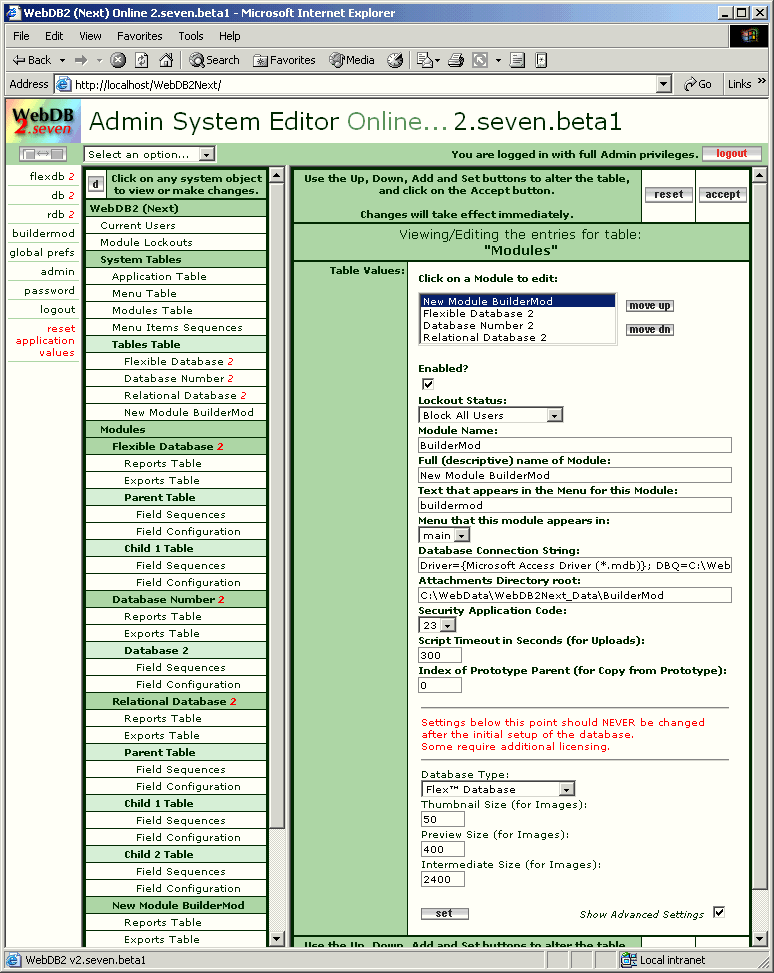Viewport: 774px width, 973px height.
Task: Open the Search pane in the toolbar
Action: 215,60
